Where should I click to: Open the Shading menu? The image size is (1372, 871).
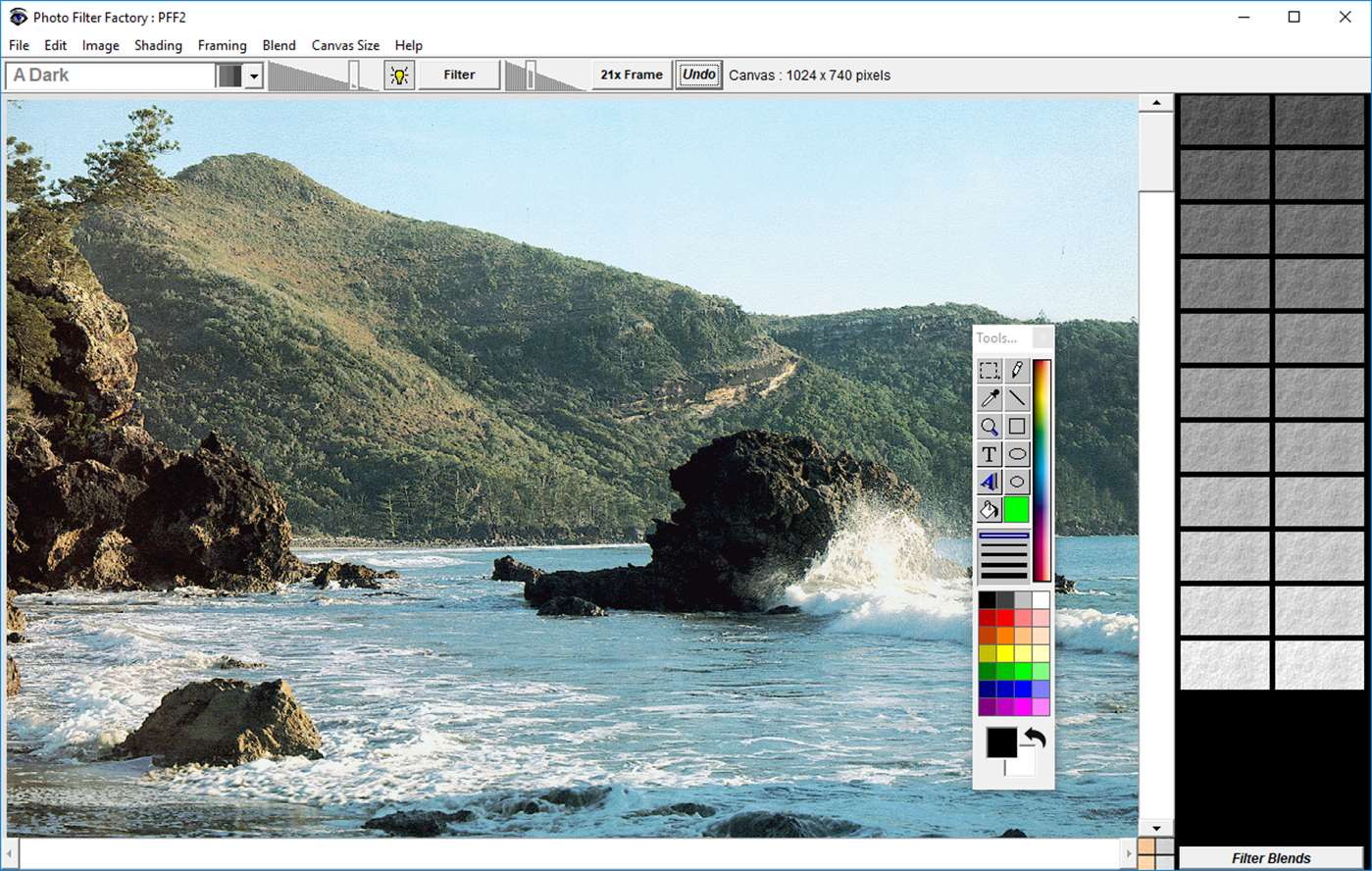click(158, 45)
